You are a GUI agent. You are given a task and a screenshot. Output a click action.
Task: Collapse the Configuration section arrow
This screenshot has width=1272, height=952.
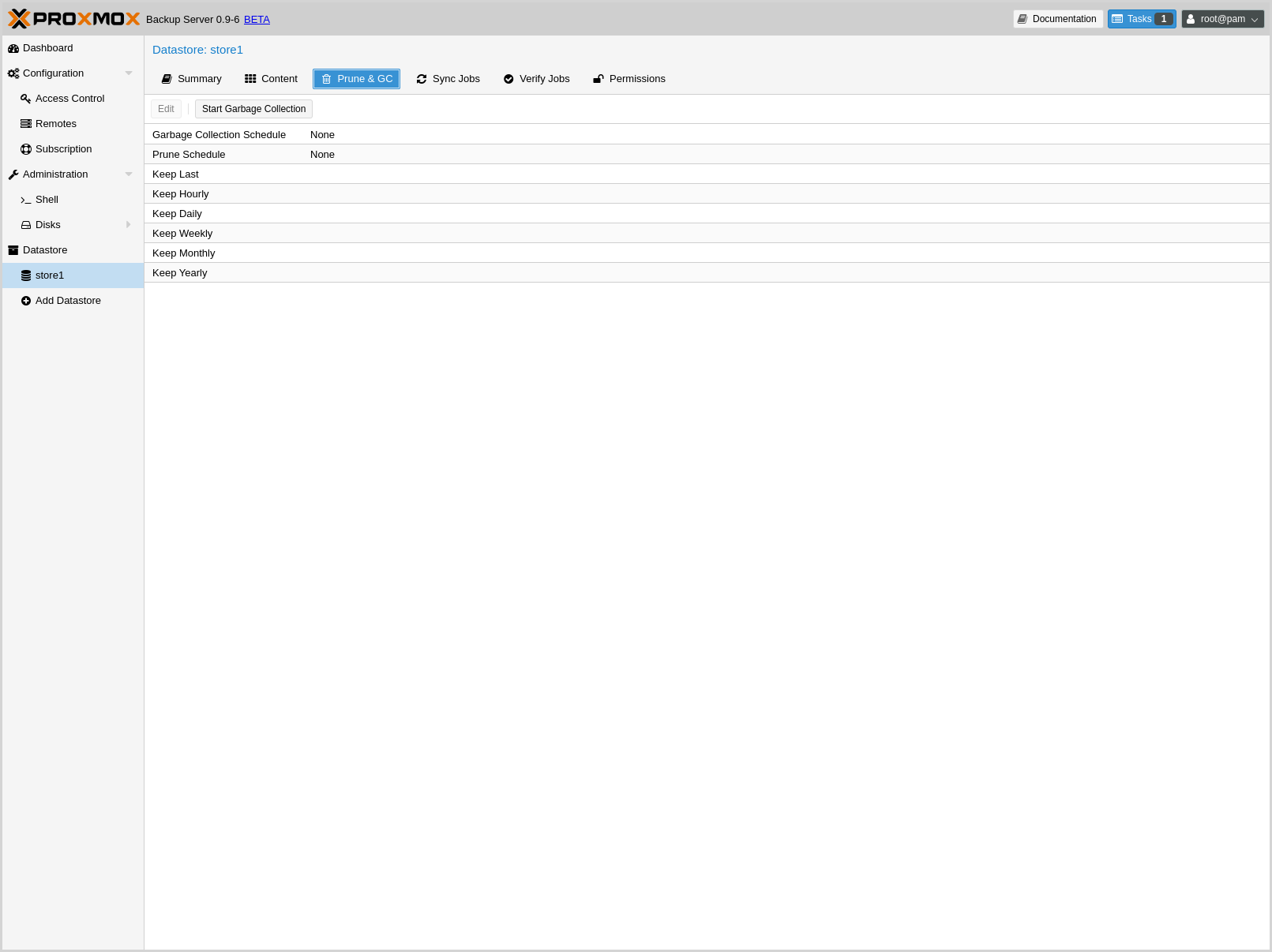[x=129, y=73]
